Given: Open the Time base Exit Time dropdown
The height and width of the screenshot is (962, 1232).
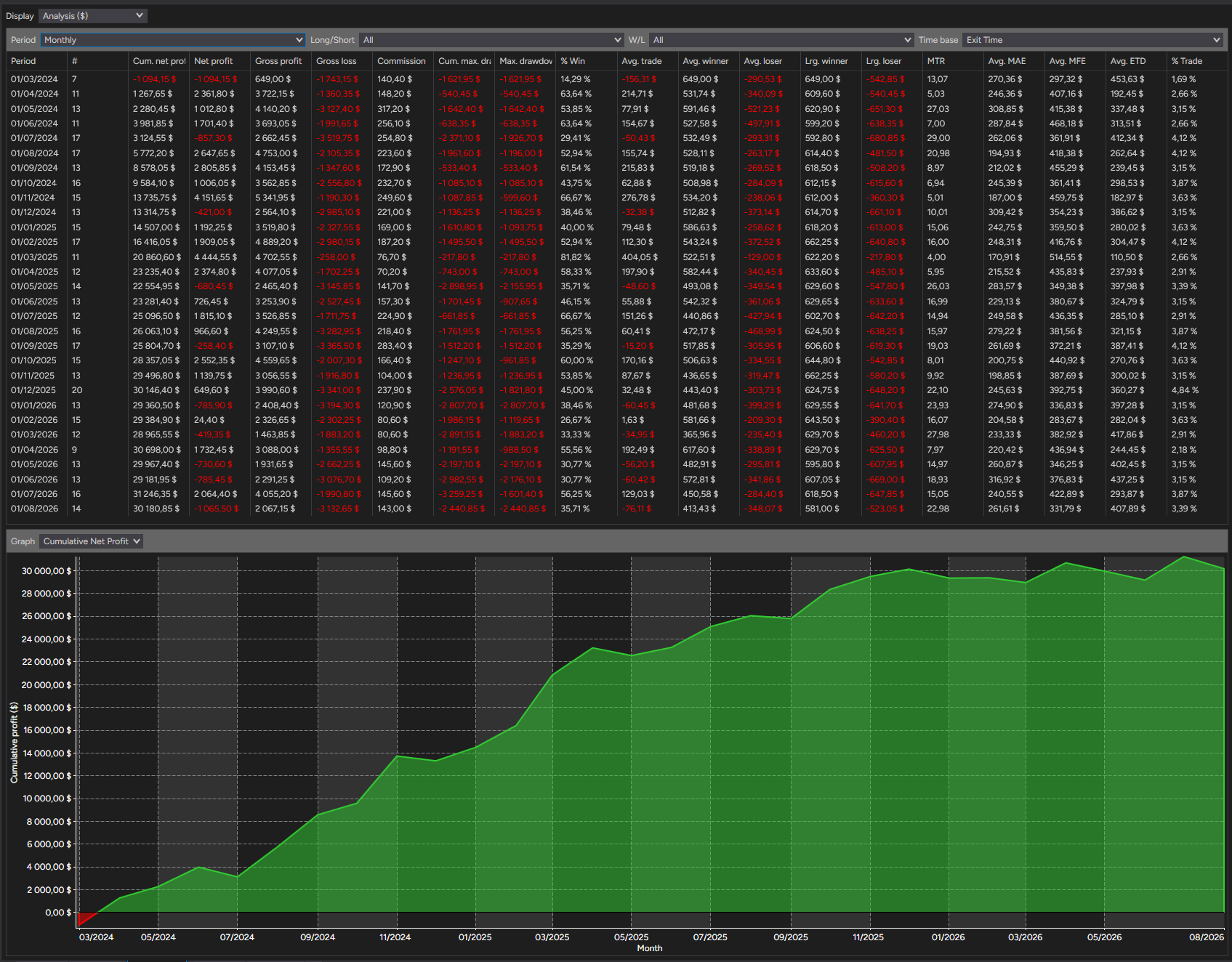Looking at the screenshot, I should pos(1092,40).
